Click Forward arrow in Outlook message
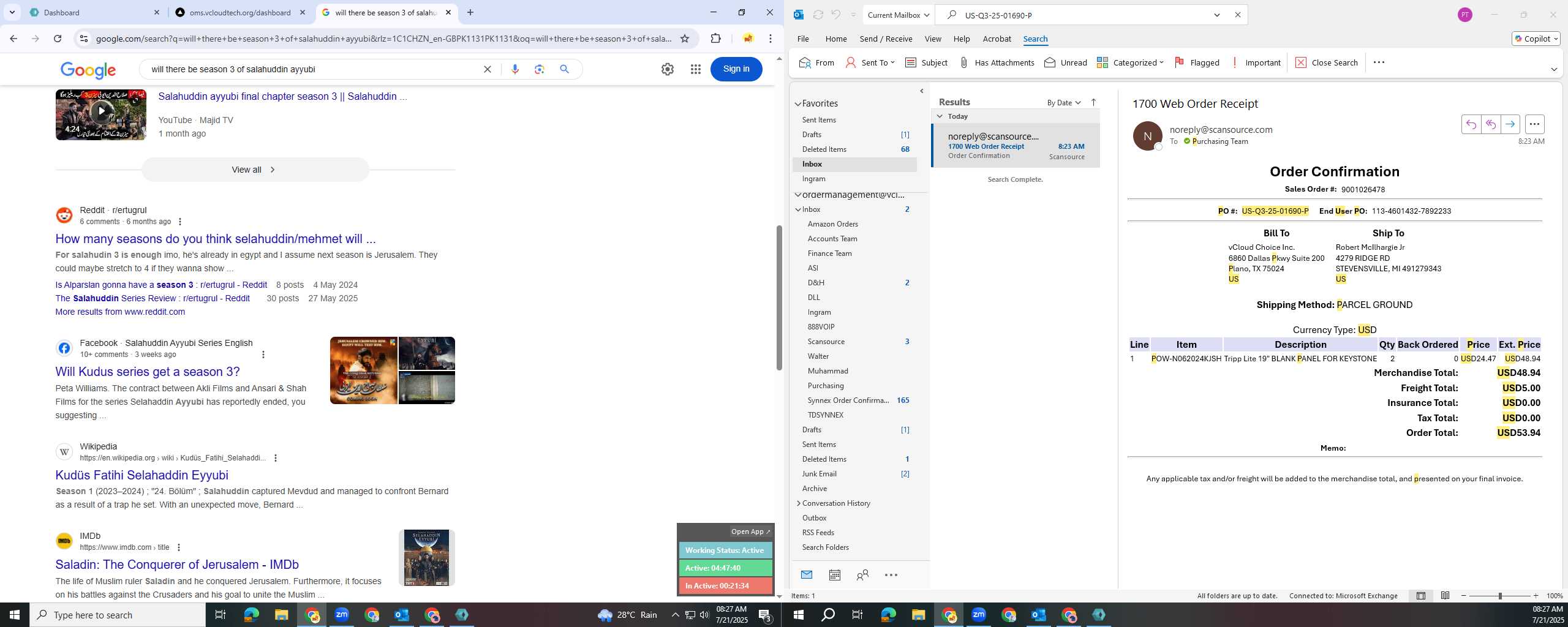The width and height of the screenshot is (1568, 627). tap(1510, 124)
